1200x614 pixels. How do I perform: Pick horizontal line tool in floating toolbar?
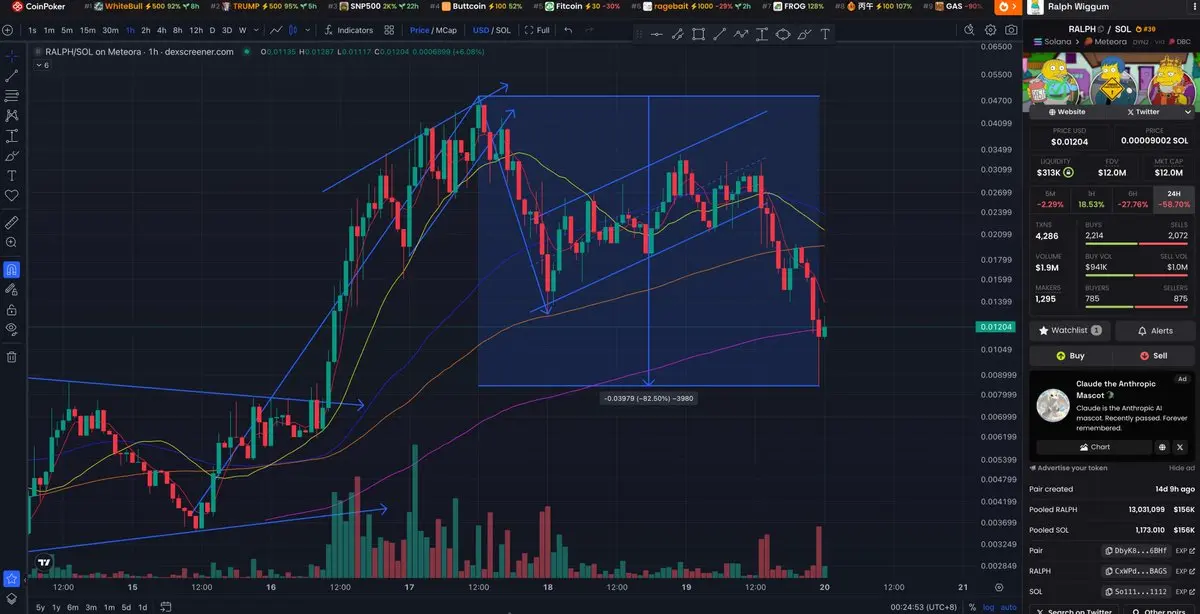click(x=656, y=34)
